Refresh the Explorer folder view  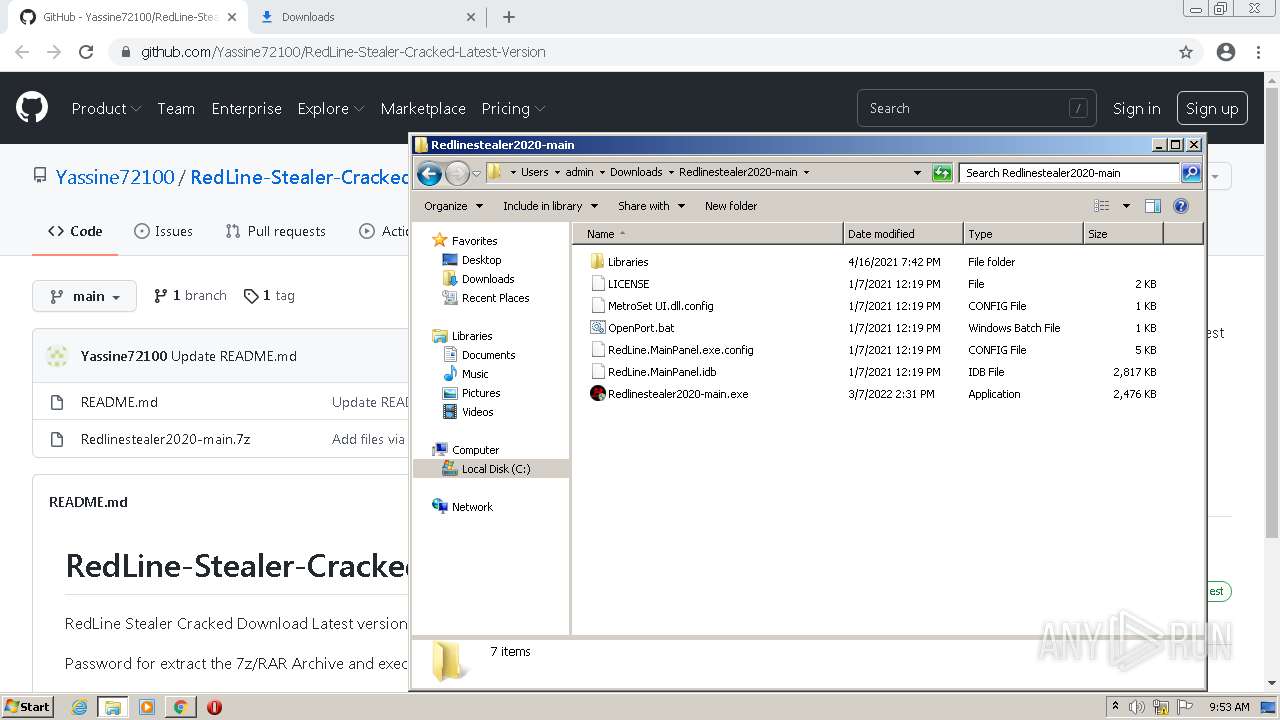point(942,173)
